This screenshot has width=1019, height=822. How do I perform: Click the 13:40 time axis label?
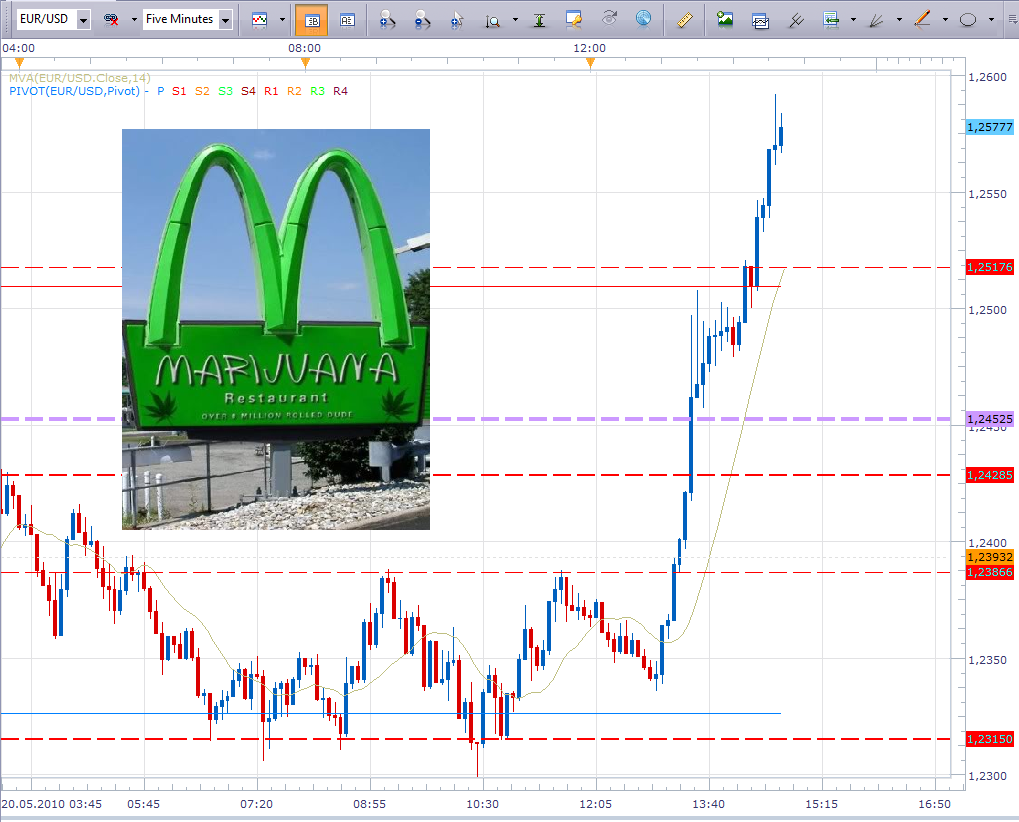[x=708, y=804]
